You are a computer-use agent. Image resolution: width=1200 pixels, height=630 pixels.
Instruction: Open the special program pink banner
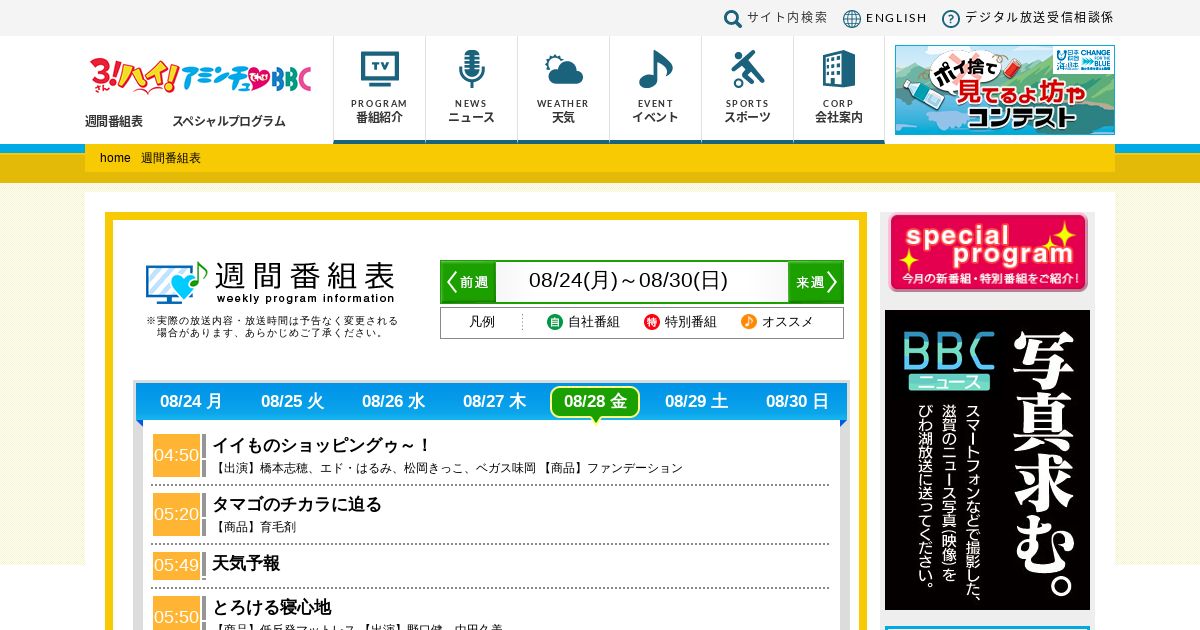pos(988,252)
